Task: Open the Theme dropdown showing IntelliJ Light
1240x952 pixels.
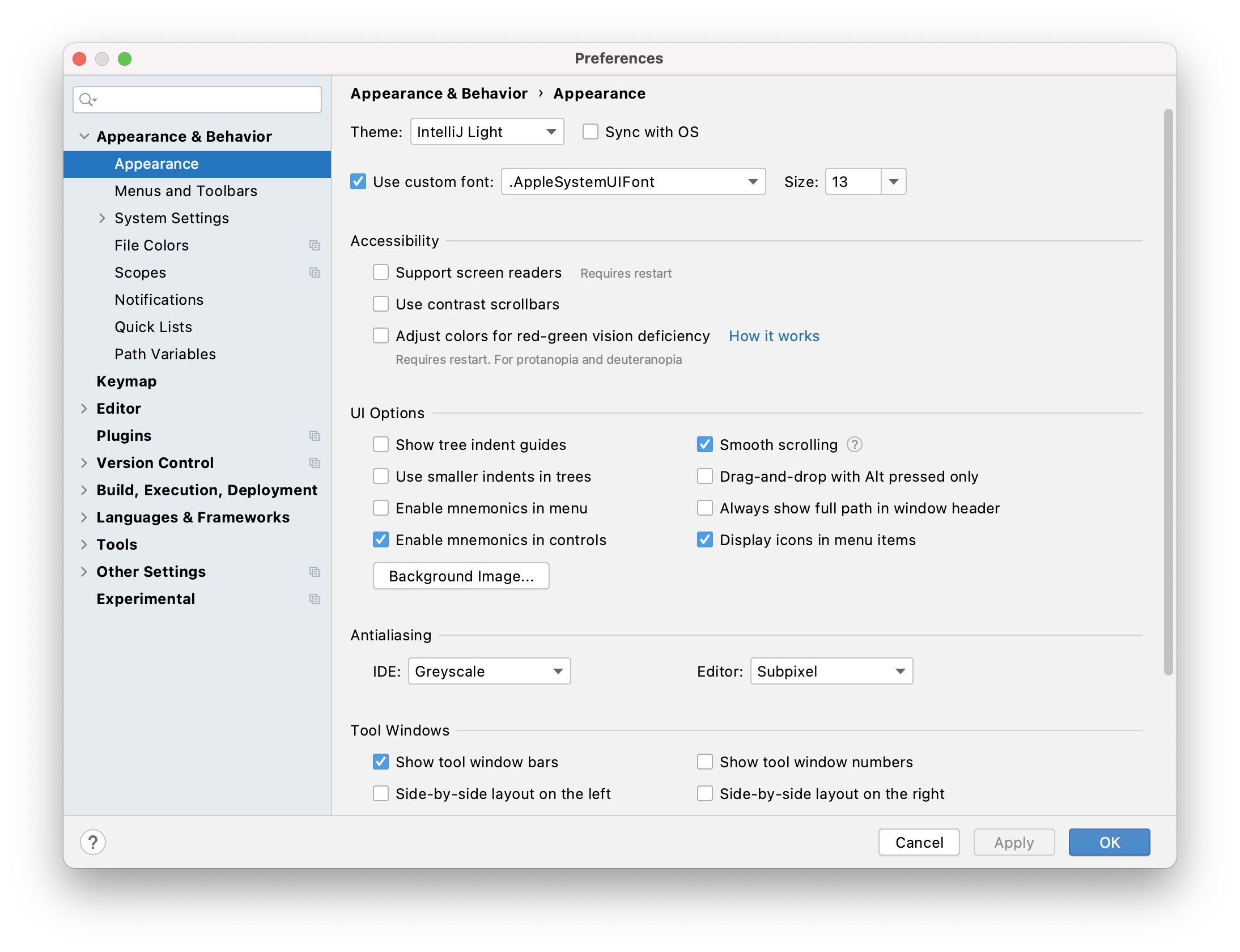Action: tap(487, 132)
